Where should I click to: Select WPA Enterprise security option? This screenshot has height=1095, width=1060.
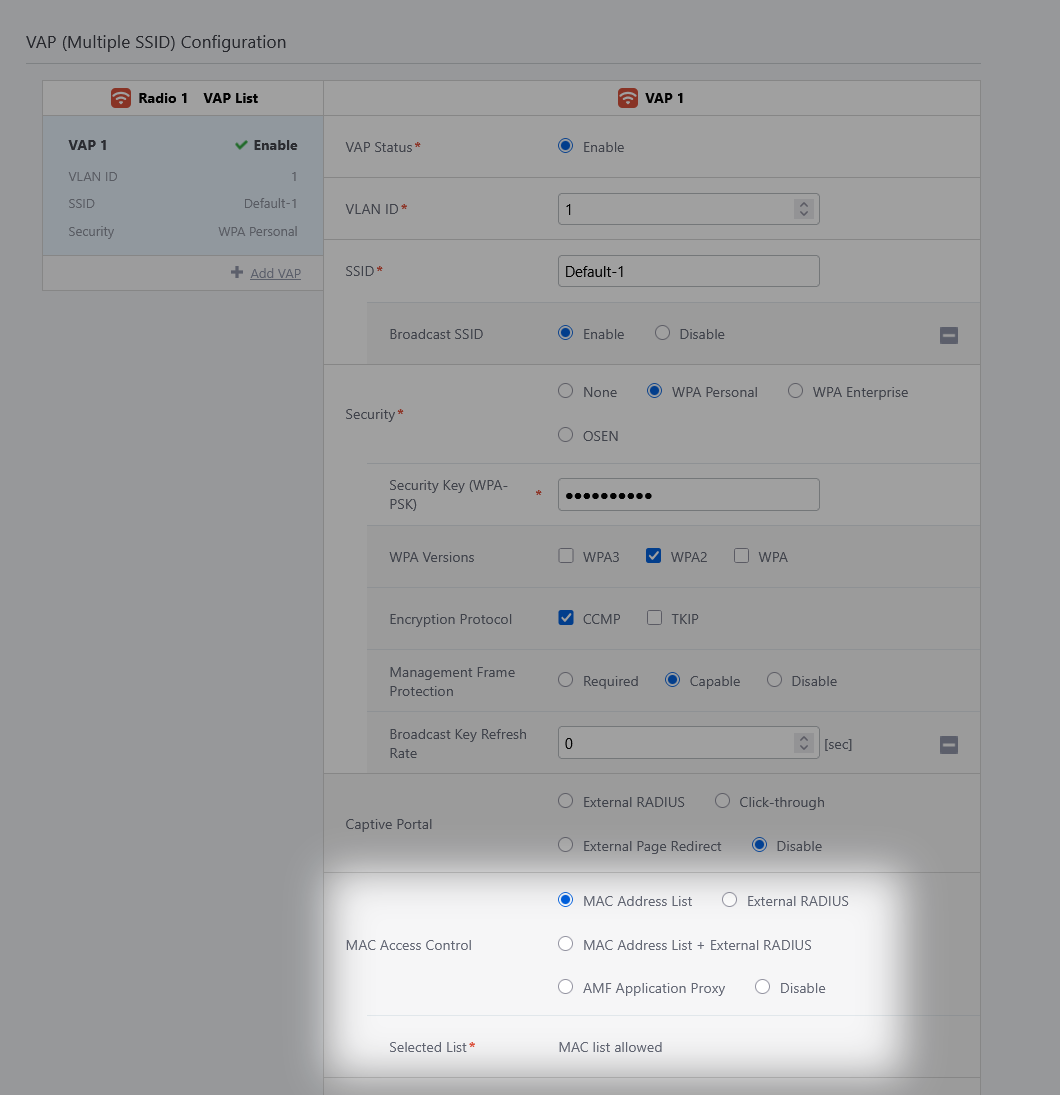795,391
